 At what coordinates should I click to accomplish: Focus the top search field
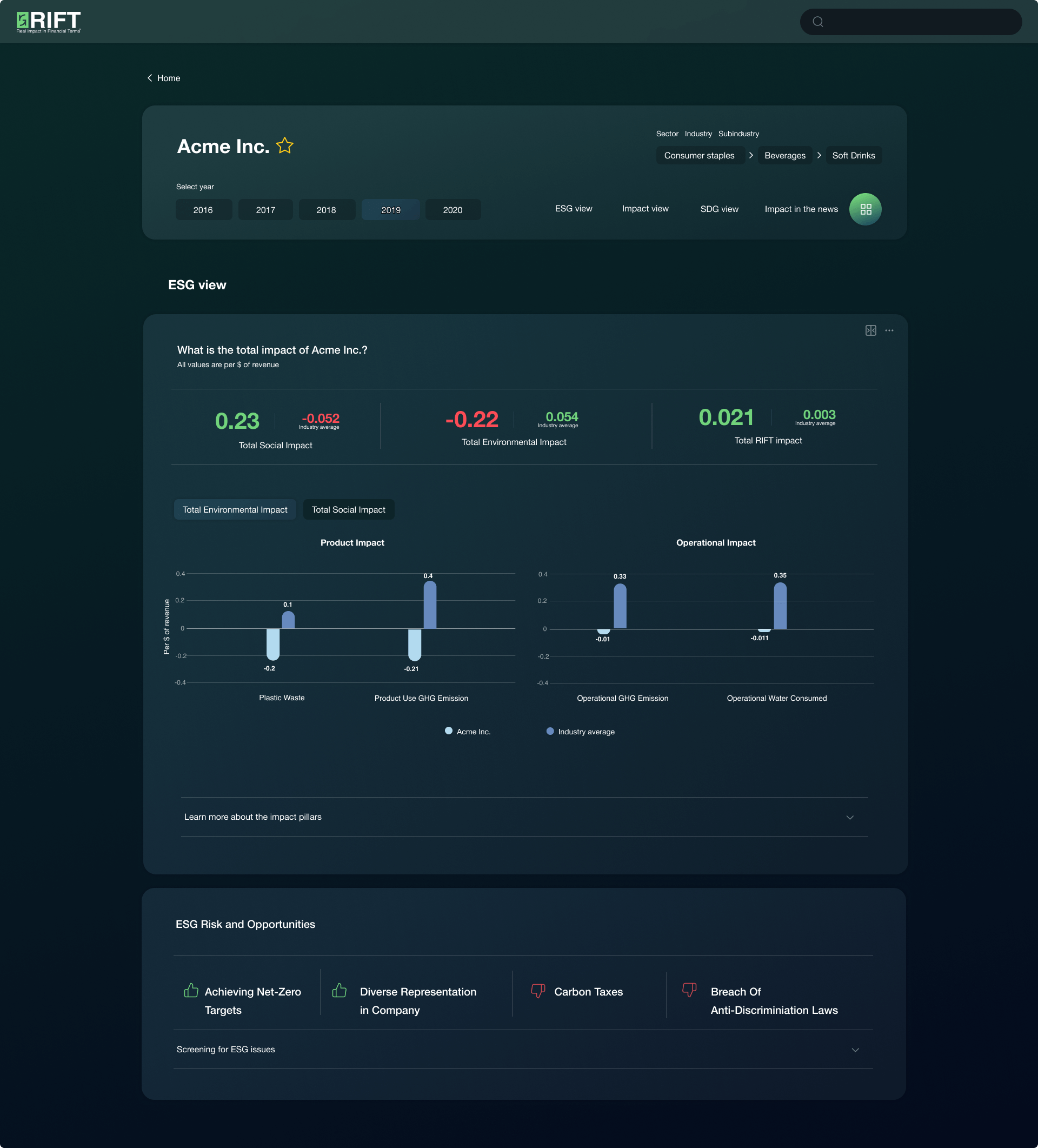pos(910,22)
